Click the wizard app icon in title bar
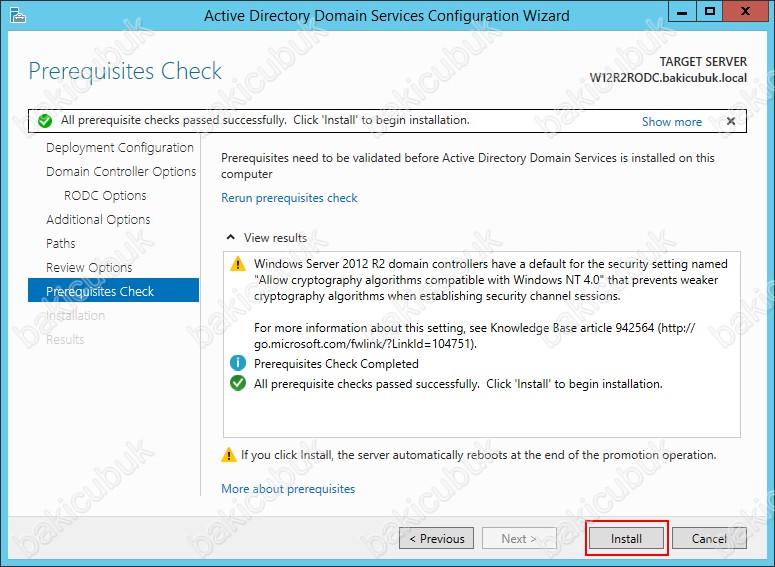This screenshot has width=775, height=567. [x=18, y=15]
